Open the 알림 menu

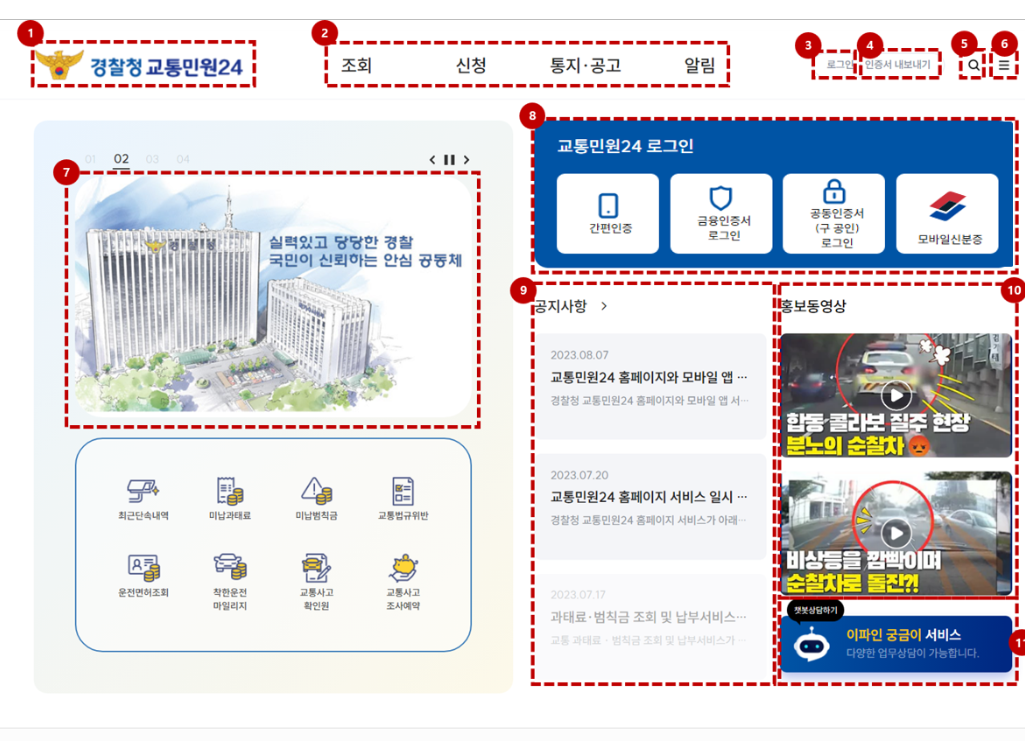(699, 65)
